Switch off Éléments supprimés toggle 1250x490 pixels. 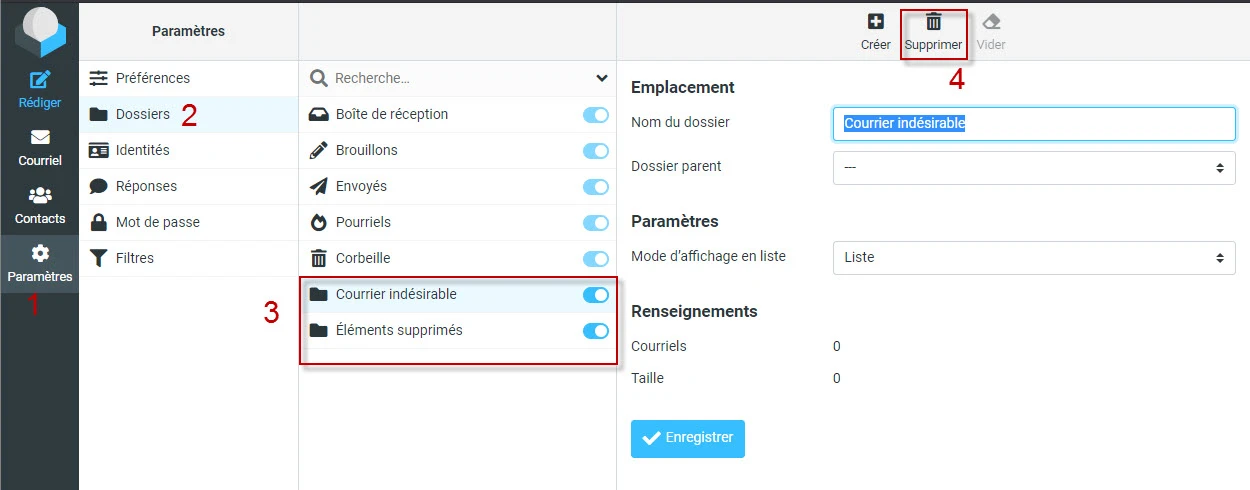596,331
